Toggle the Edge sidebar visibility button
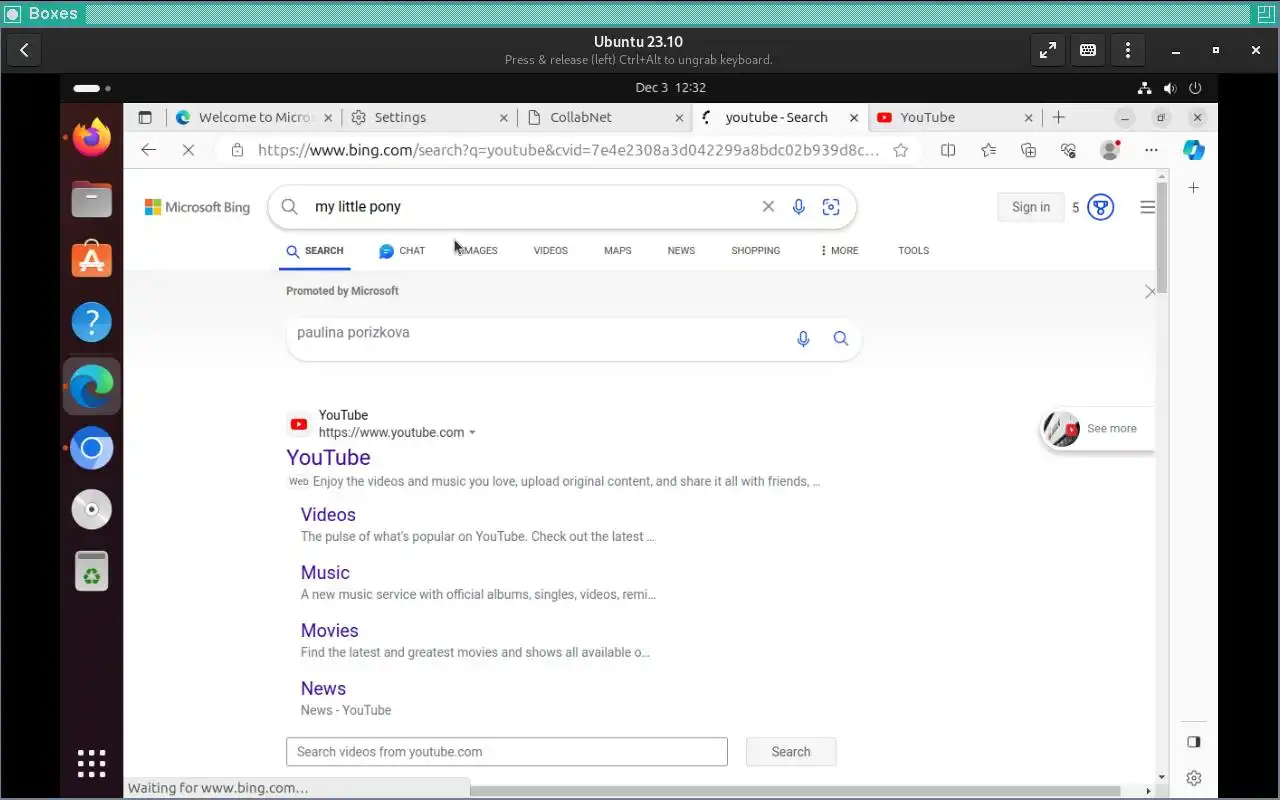The width and height of the screenshot is (1280, 800). click(x=1193, y=742)
